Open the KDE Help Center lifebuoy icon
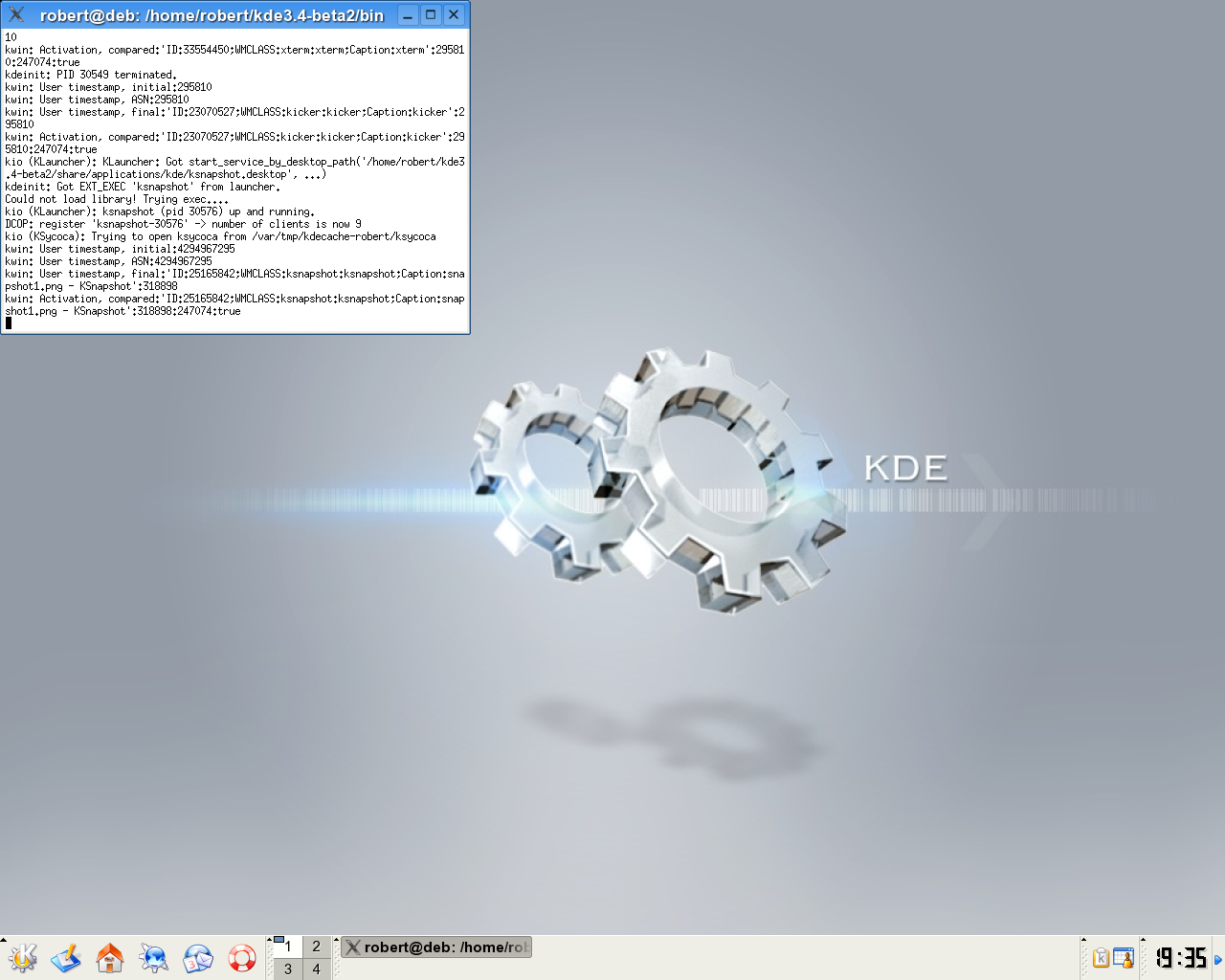The image size is (1225, 980). [x=242, y=958]
